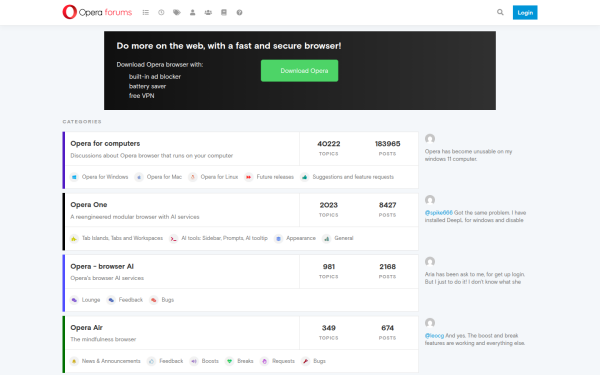Image resolution: width=600 pixels, height=375 pixels.
Task: Open the News & Announcements link
Action: [111, 361]
